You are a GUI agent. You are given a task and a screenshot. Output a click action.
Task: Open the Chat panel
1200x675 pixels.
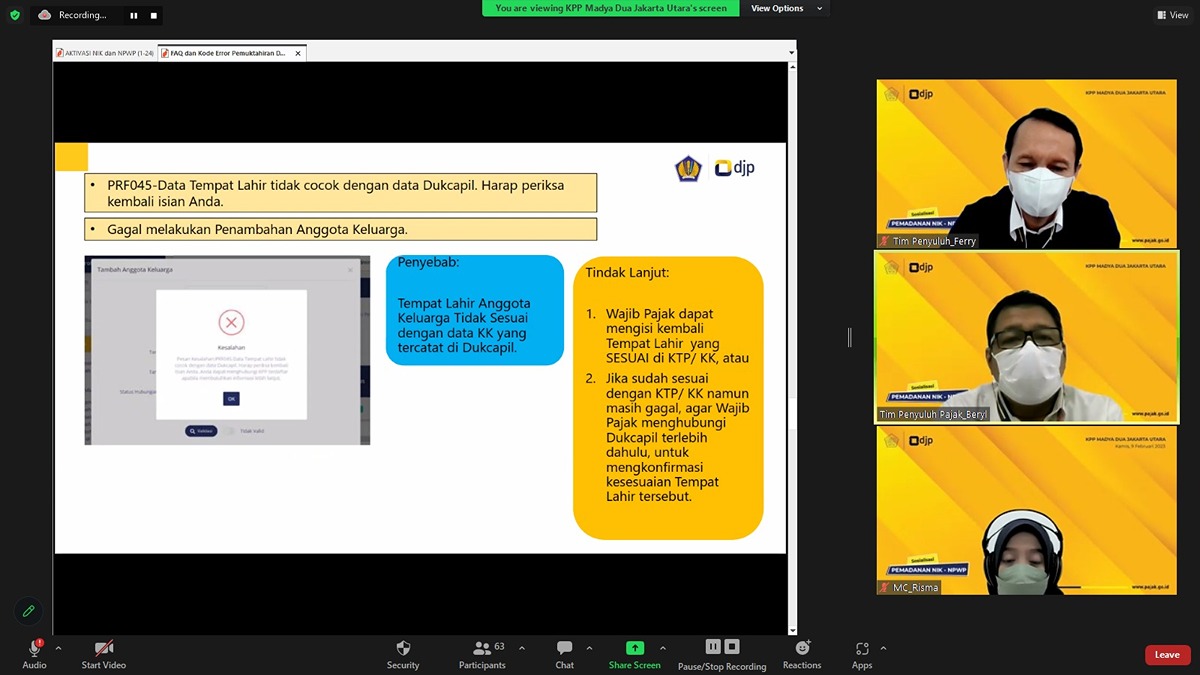coord(564,649)
